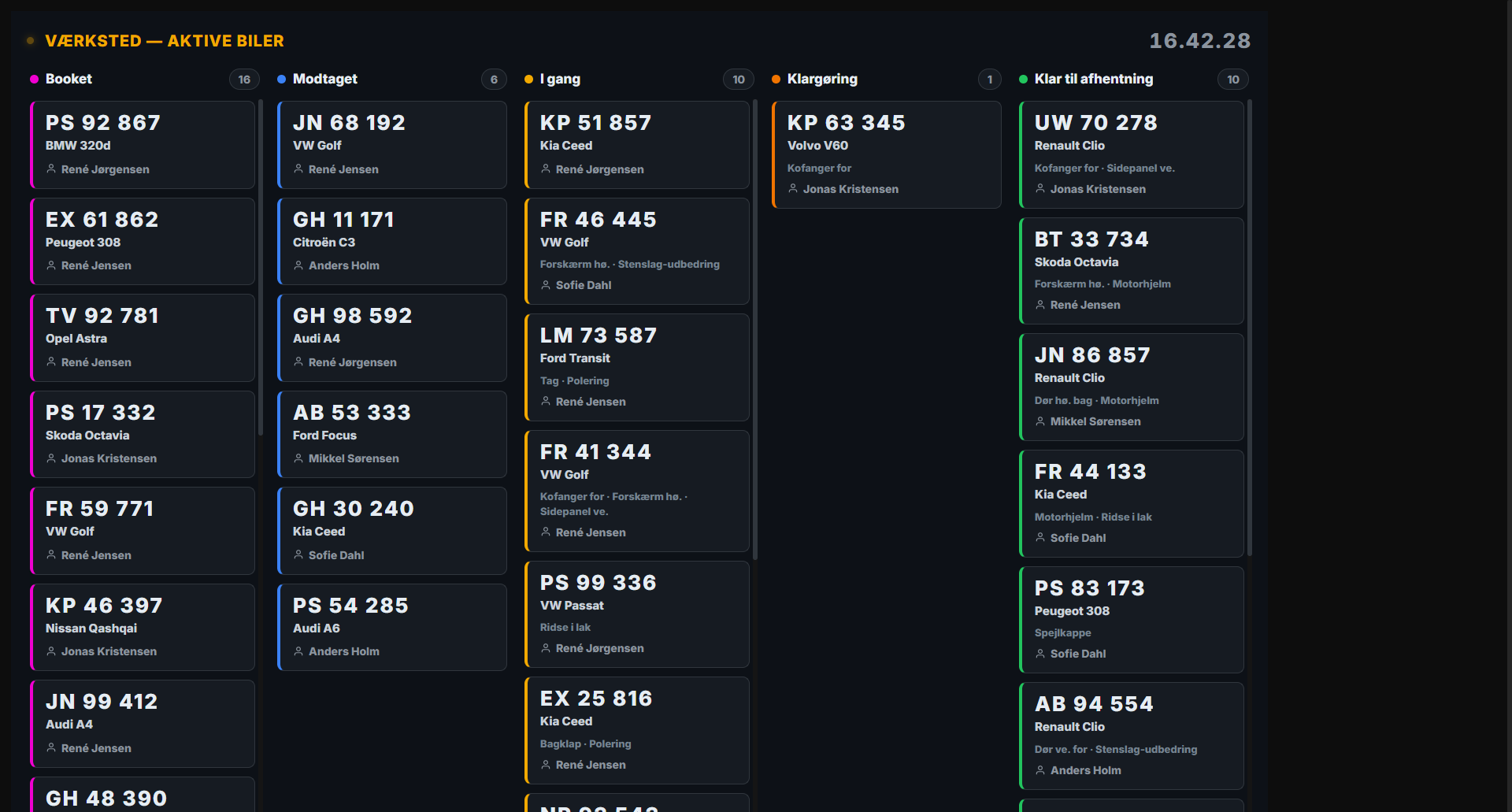1512x812 pixels.
Task: Click the person icon on card GH 30 240
Action: [x=298, y=555]
